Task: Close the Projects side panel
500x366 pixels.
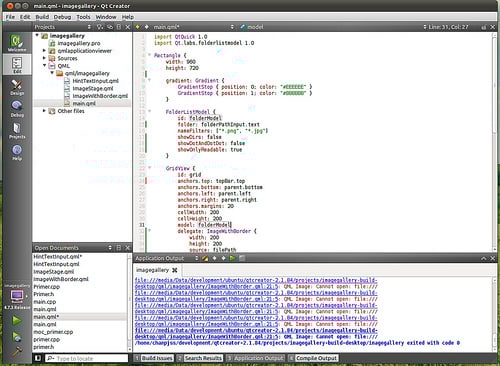Action: point(127,27)
